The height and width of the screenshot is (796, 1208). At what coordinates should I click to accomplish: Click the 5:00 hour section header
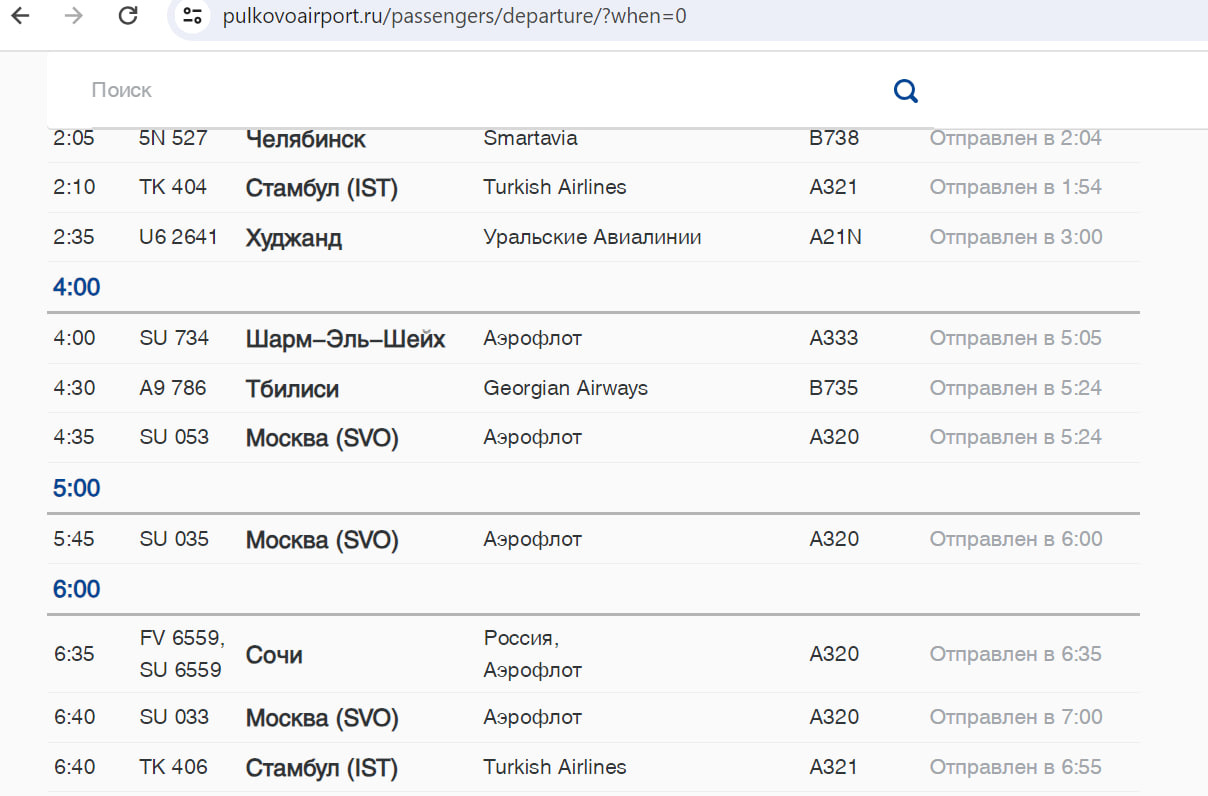click(77, 489)
